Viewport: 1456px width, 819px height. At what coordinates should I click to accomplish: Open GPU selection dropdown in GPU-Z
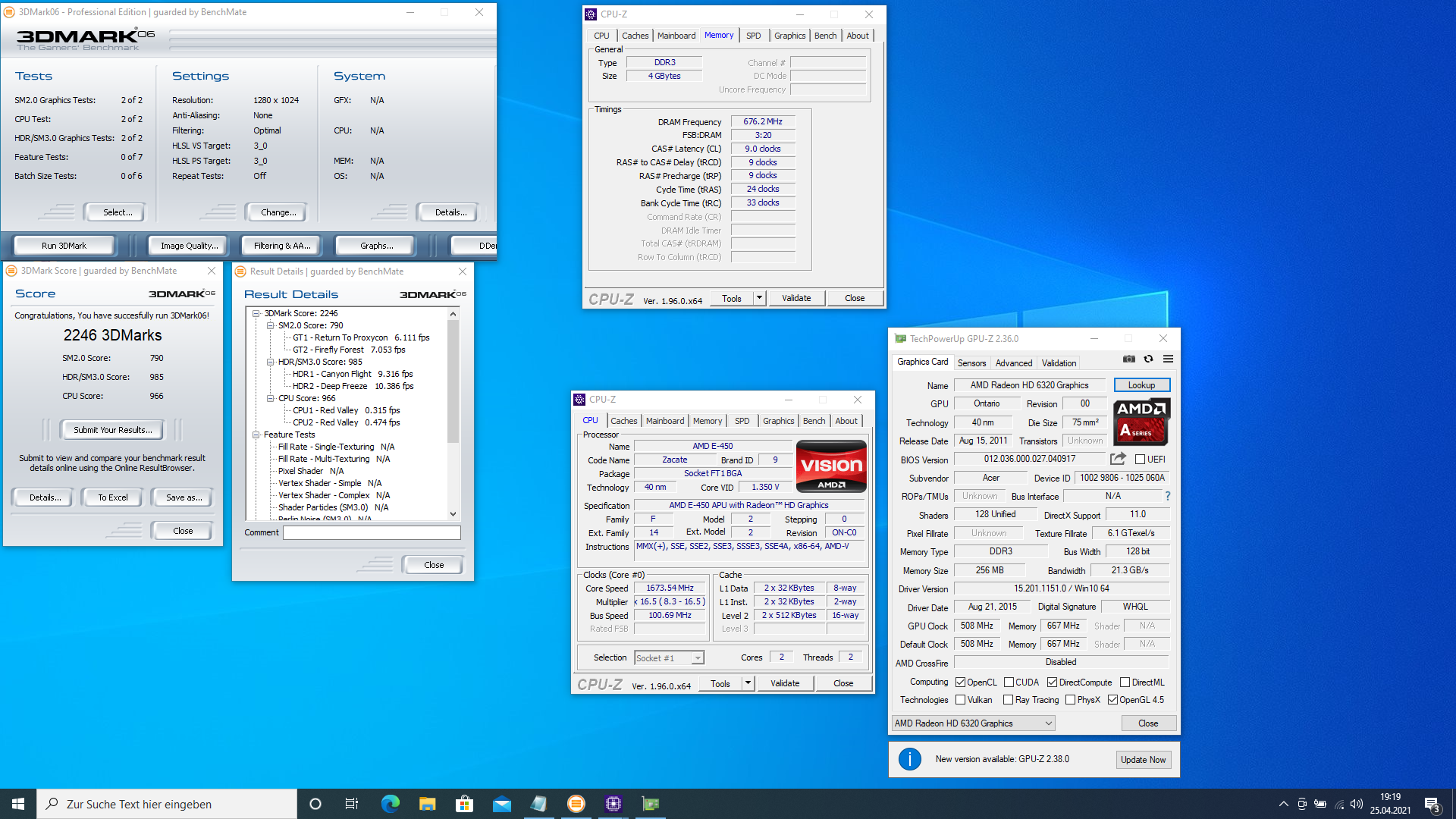[x=974, y=723]
